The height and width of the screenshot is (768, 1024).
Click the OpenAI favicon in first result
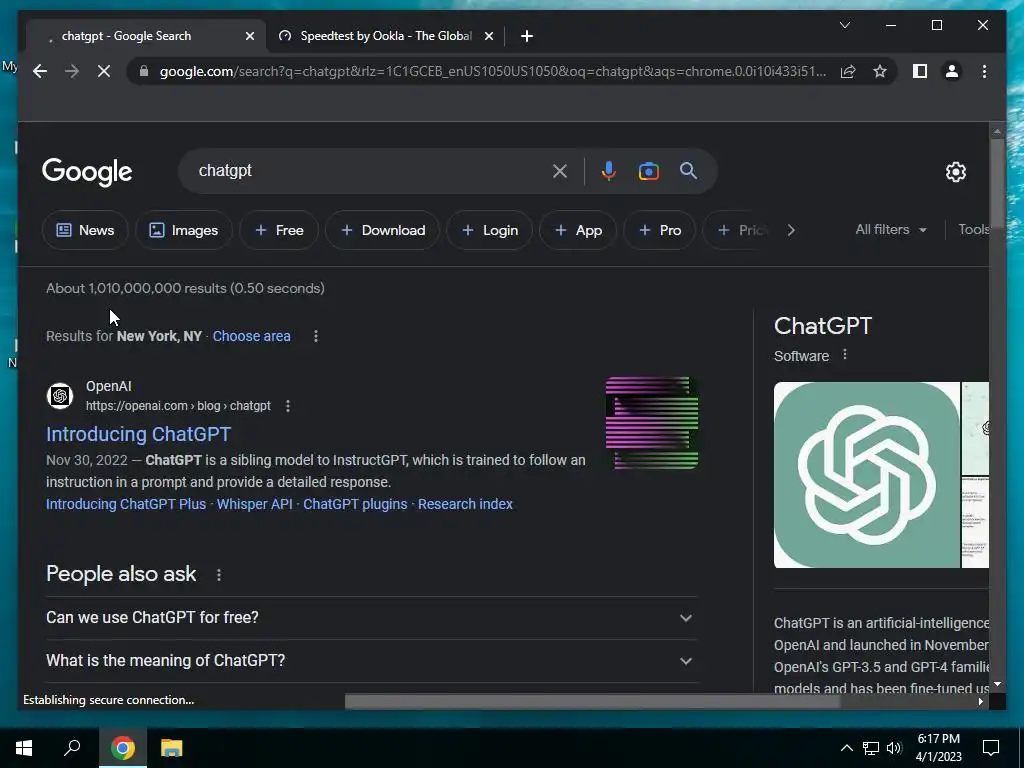pyautogui.click(x=60, y=396)
